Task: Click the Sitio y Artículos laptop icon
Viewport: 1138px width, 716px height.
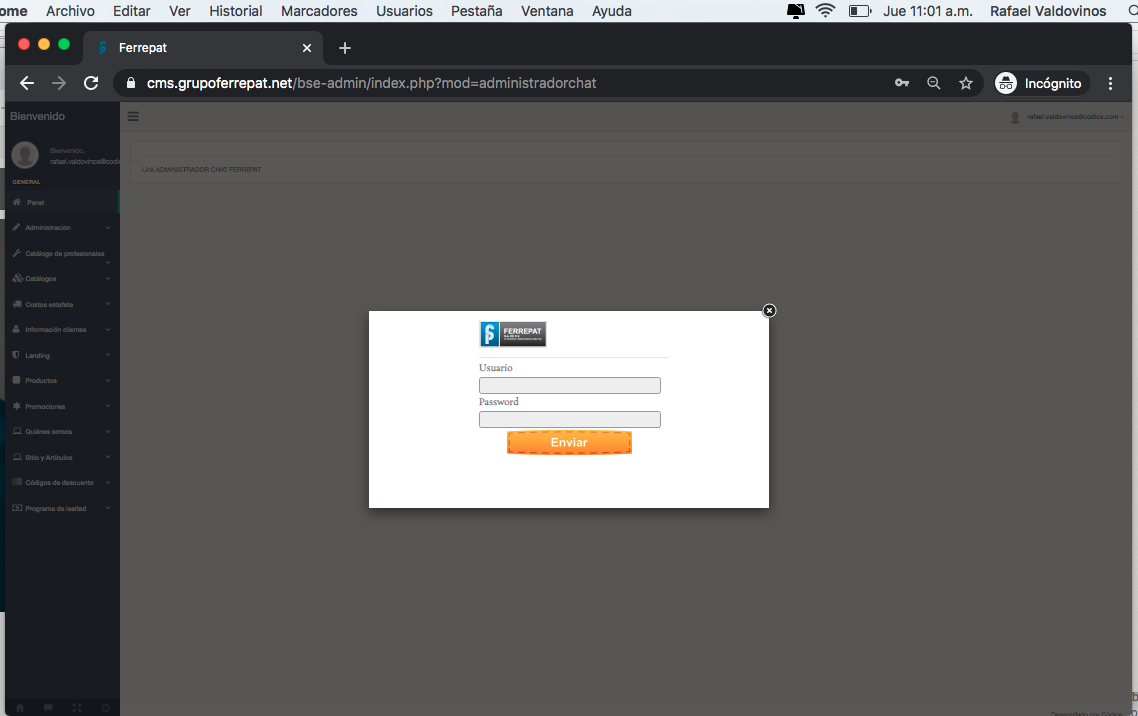Action: [x=17, y=457]
